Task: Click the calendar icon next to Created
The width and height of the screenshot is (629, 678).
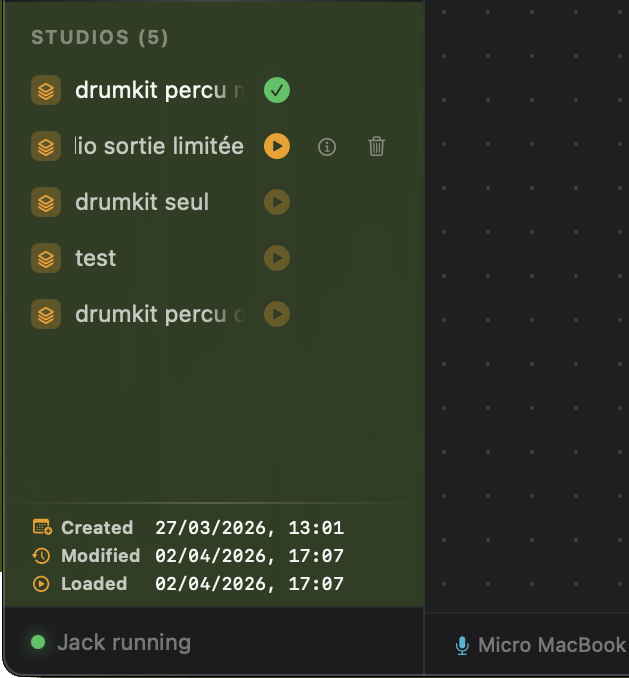Action: point(42,527)
